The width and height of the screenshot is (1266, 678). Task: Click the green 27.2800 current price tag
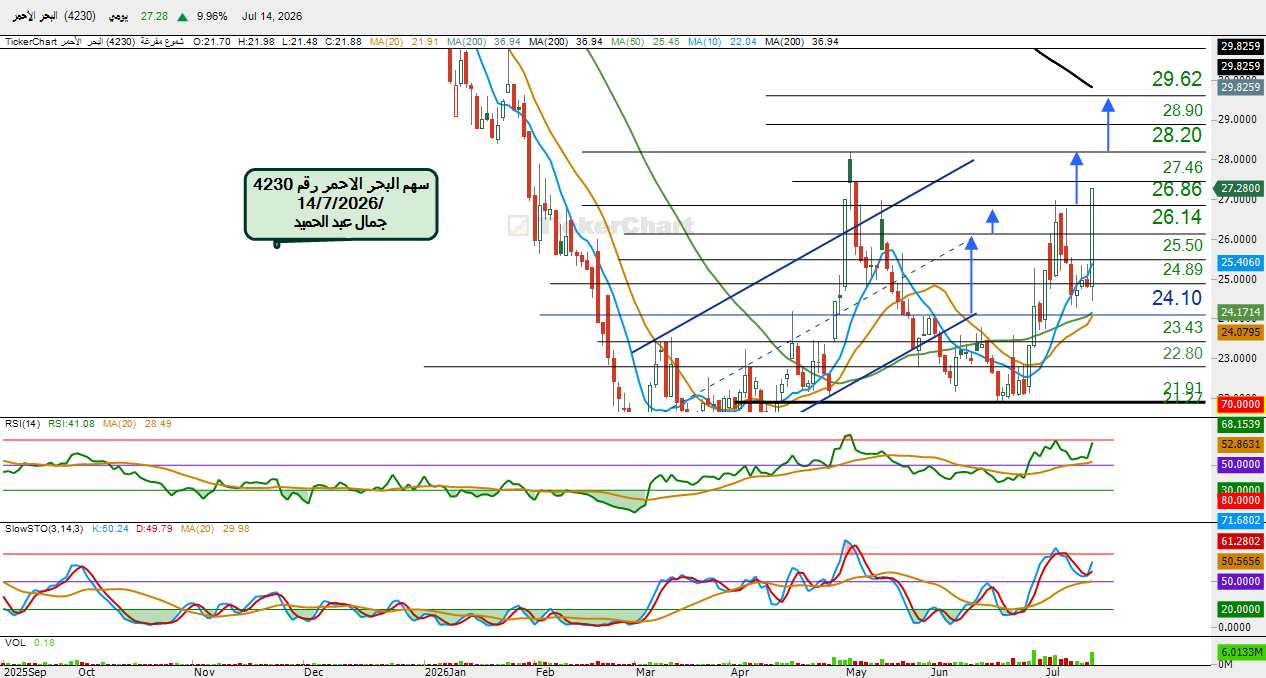(1241, 188)
